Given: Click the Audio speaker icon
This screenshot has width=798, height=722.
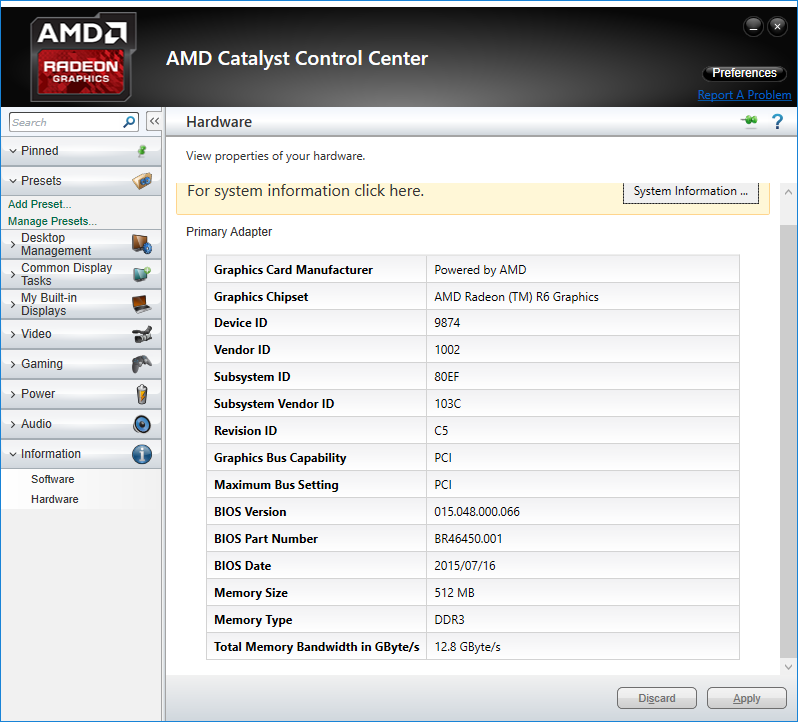Looking at the screenshot, I should click(x=142, y=424).
